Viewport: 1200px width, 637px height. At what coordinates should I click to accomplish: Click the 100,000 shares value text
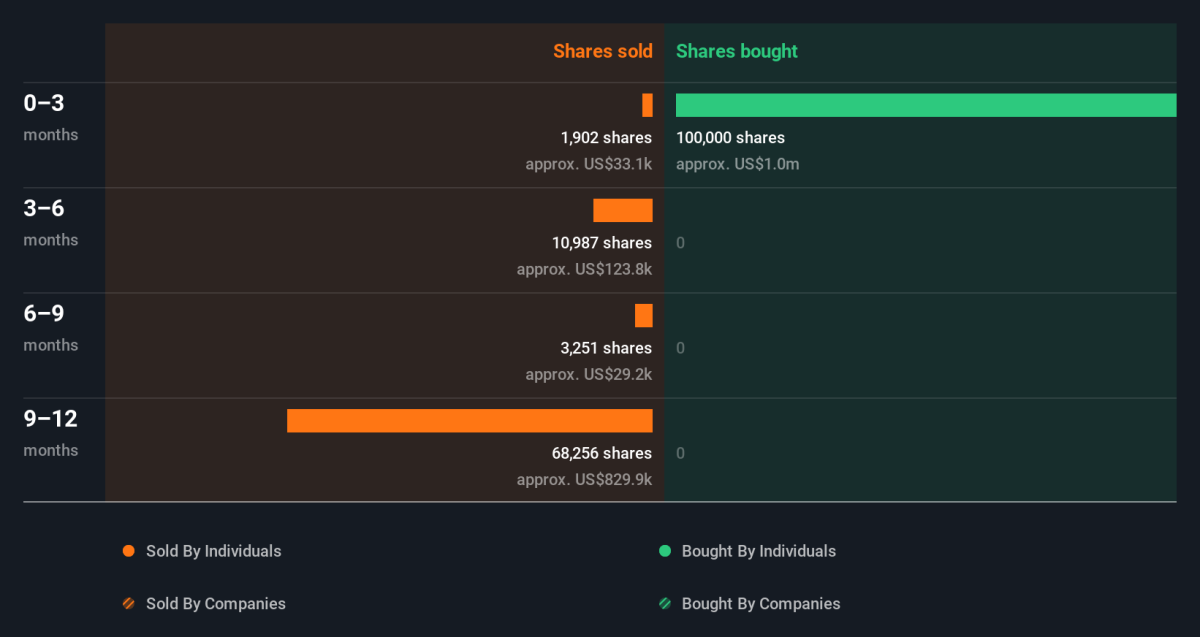click(x=730, y=138)
